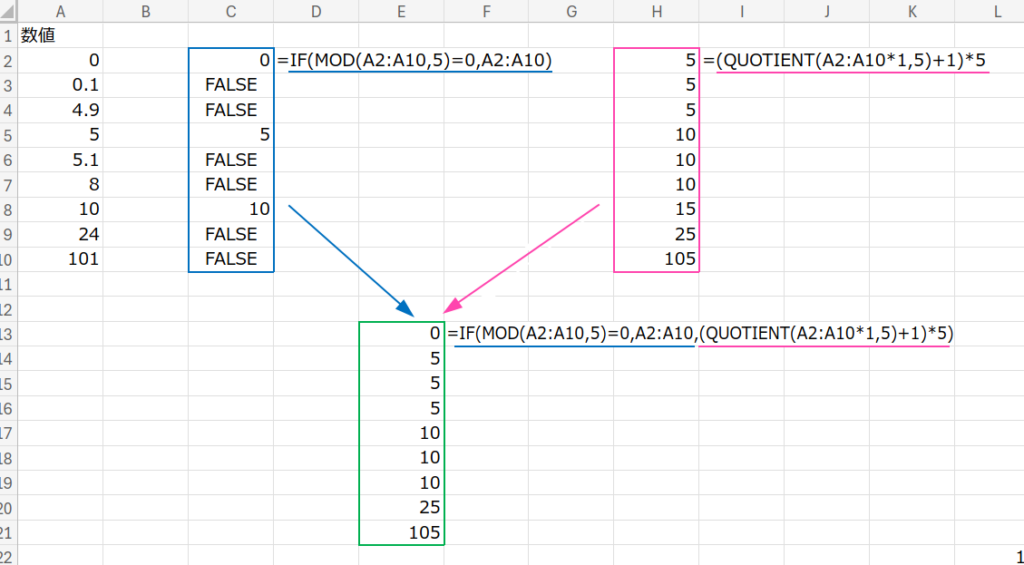Click cell A3 containing 0.1
The width and height of the screenshot is (1024, 565).
pos(61,84)
